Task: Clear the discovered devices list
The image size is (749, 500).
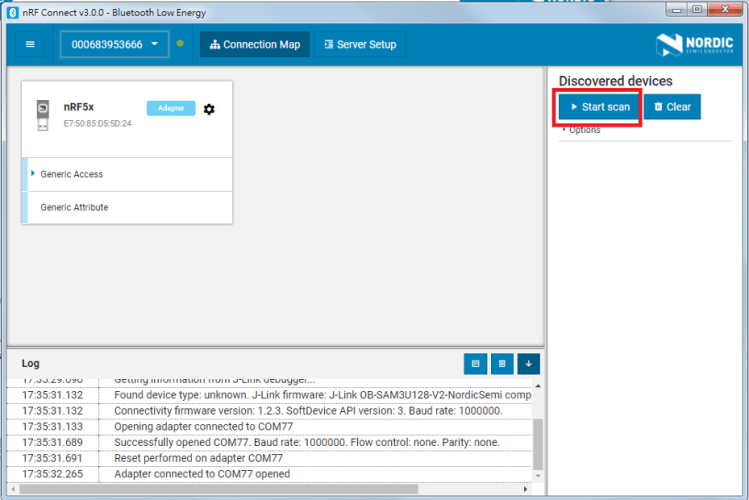Action: (672, 107)
